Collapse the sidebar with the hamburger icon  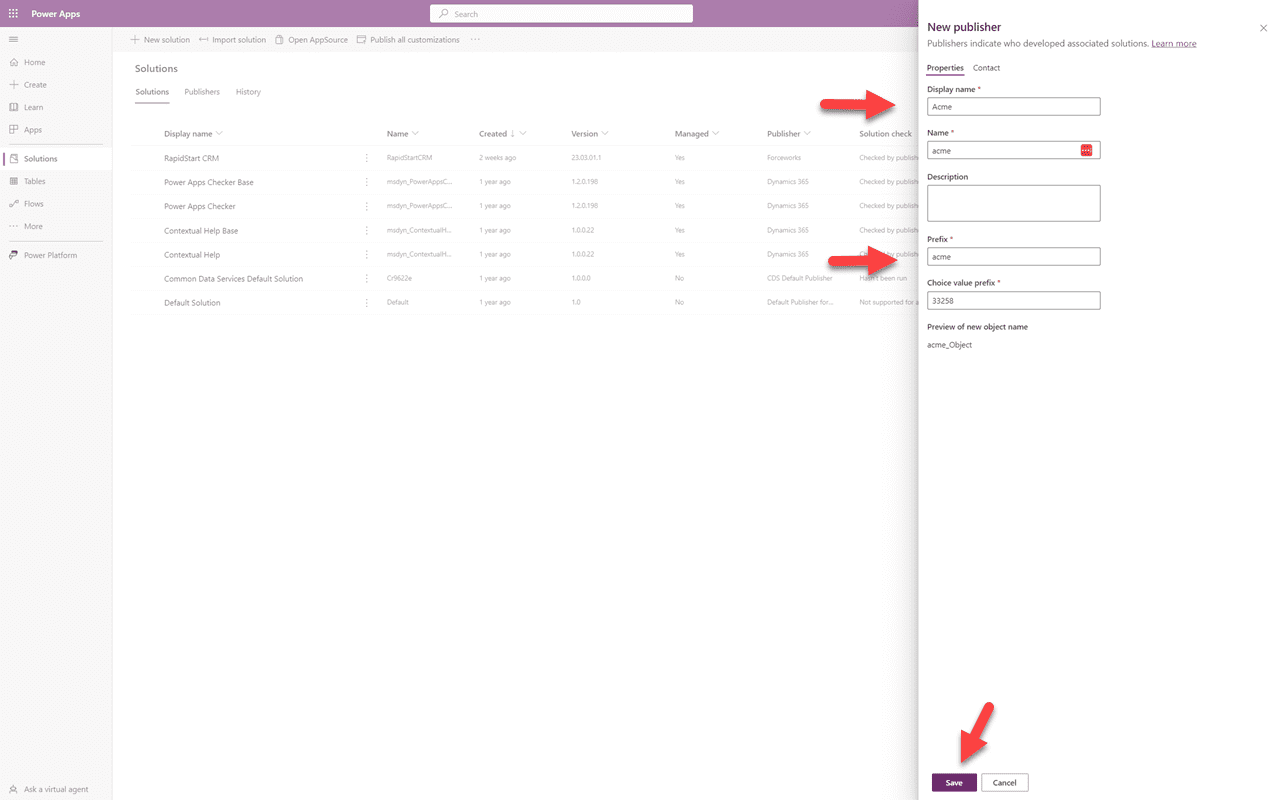[x=13, y=39]
